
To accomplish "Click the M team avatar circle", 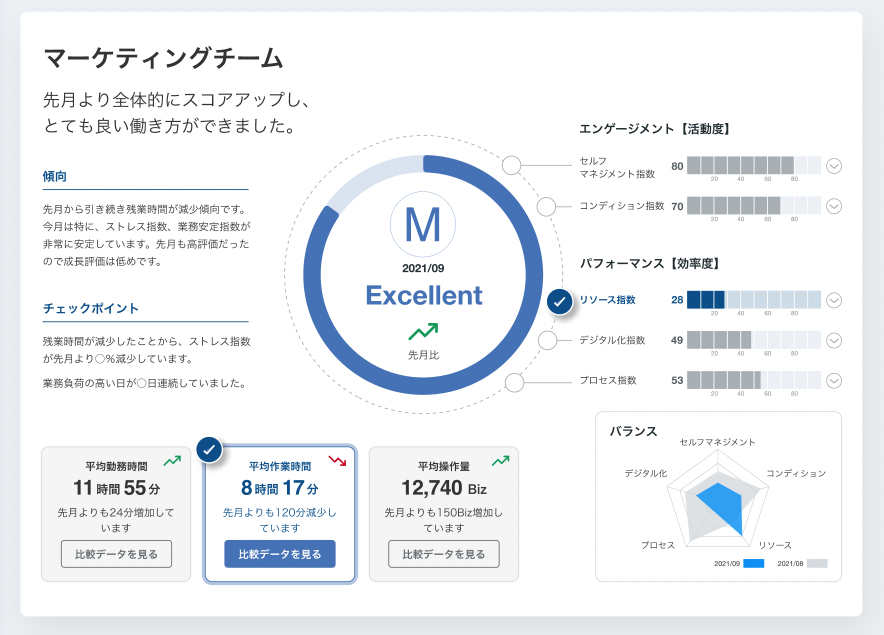I will (x=423, y=225).
